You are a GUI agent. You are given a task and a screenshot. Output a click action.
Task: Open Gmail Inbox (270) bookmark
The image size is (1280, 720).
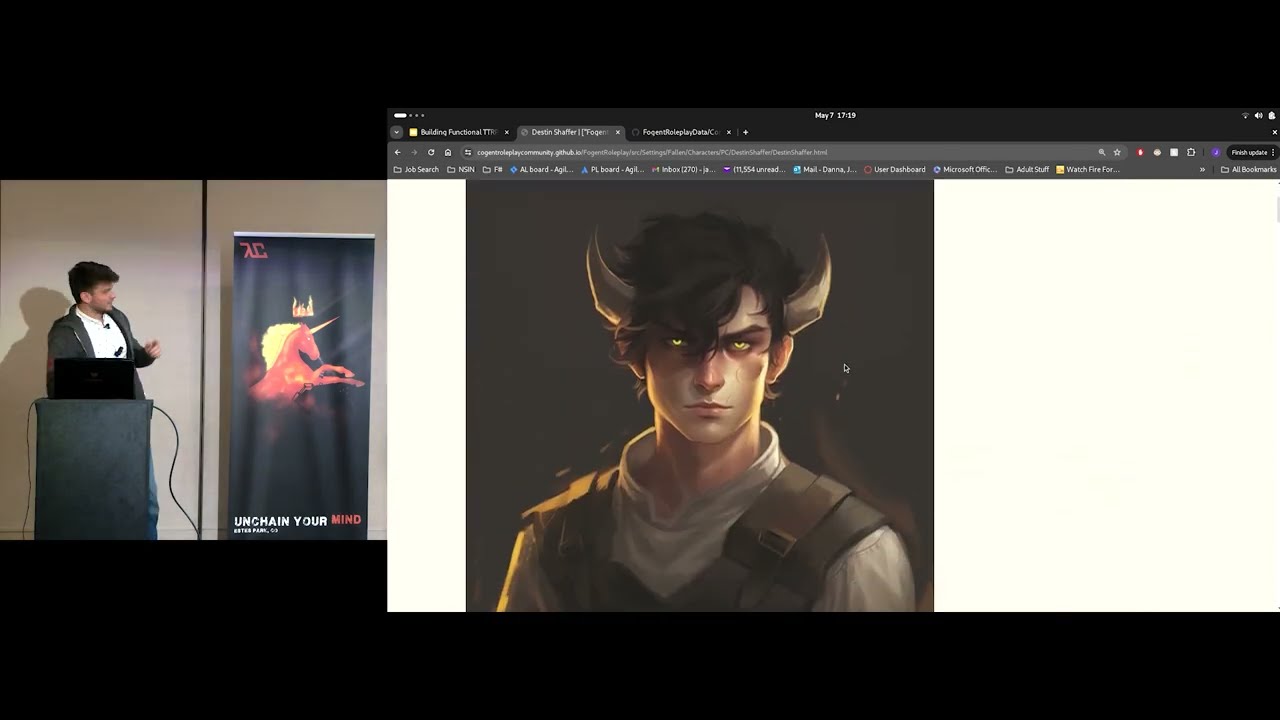click(684, 169)
